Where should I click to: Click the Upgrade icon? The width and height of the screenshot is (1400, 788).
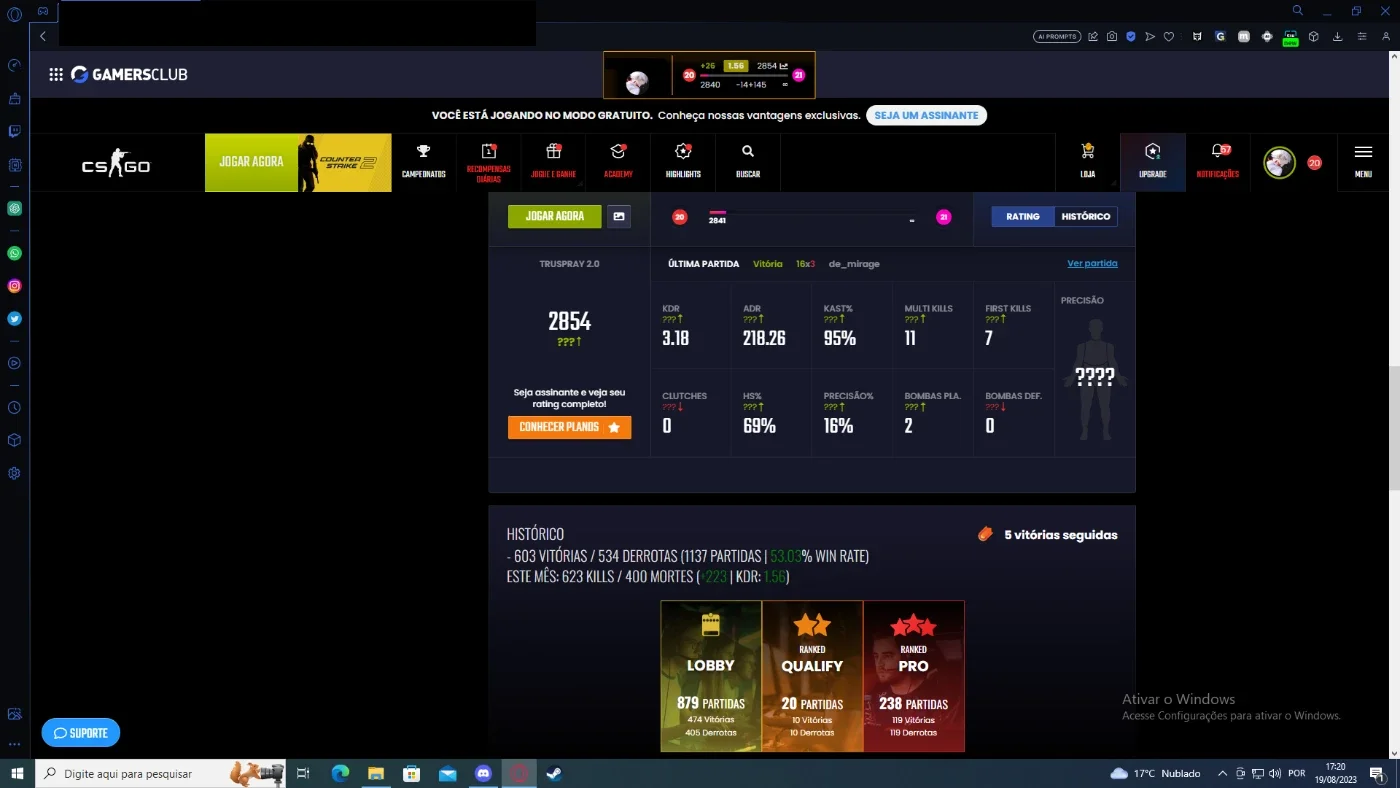[1153, 162]
